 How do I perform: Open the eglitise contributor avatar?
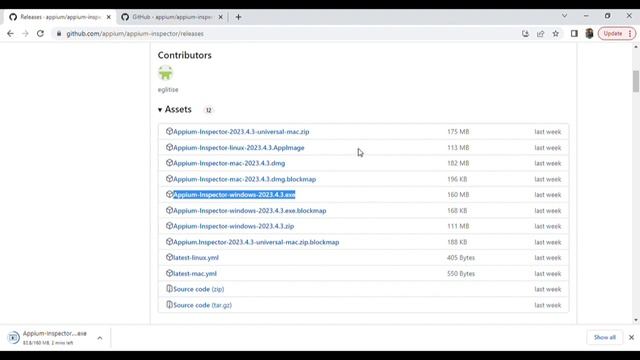click(165, 73)
